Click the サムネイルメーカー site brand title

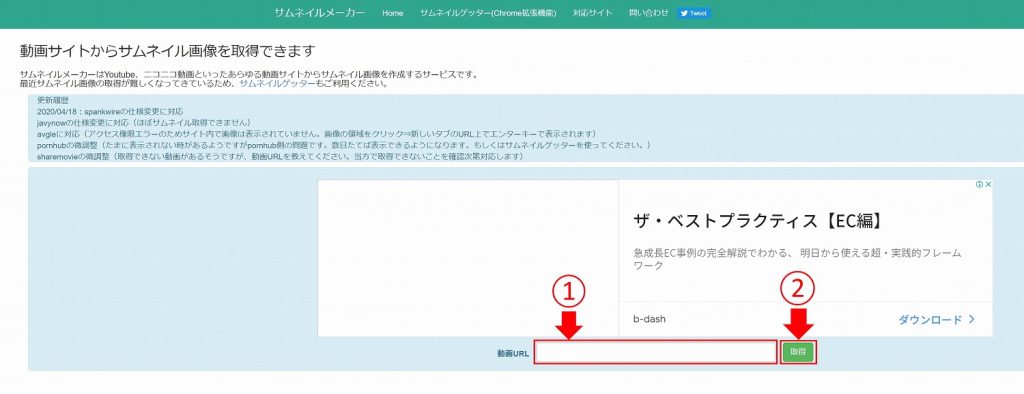tap(320, 13)
